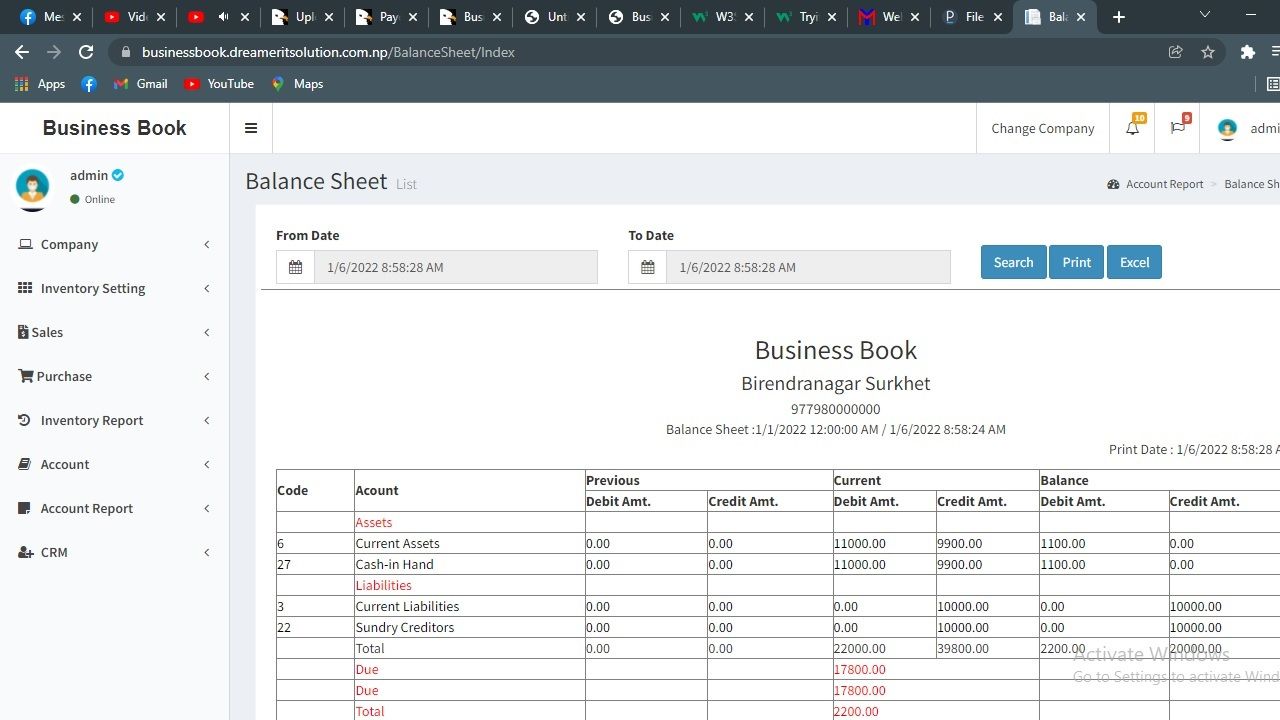Click the admin avatar in top bar
This screenshot has width=1280, height=720.
(1227, 128)
